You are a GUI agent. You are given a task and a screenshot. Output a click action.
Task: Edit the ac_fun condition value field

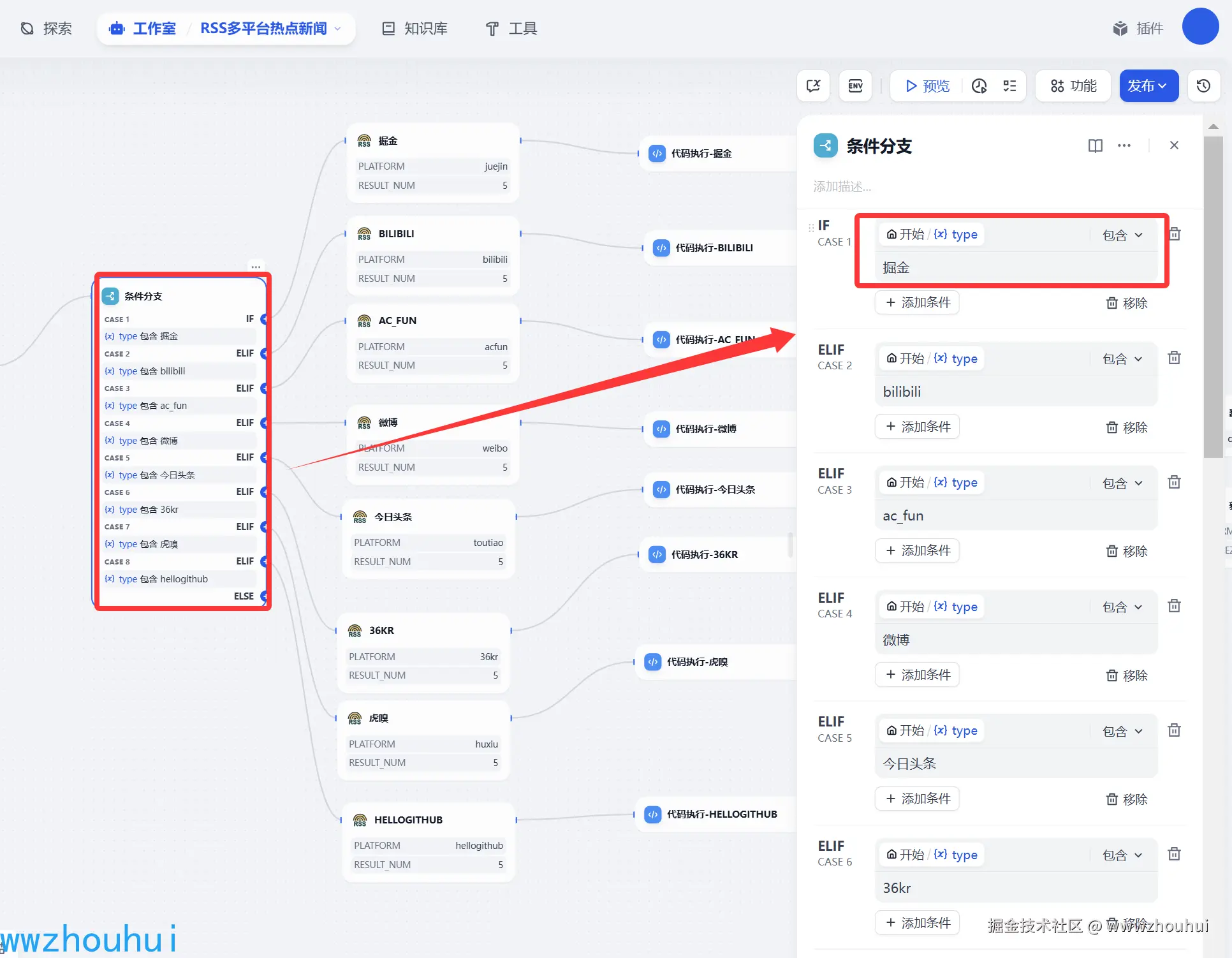pyautogui.click(x=1016, y=516)
